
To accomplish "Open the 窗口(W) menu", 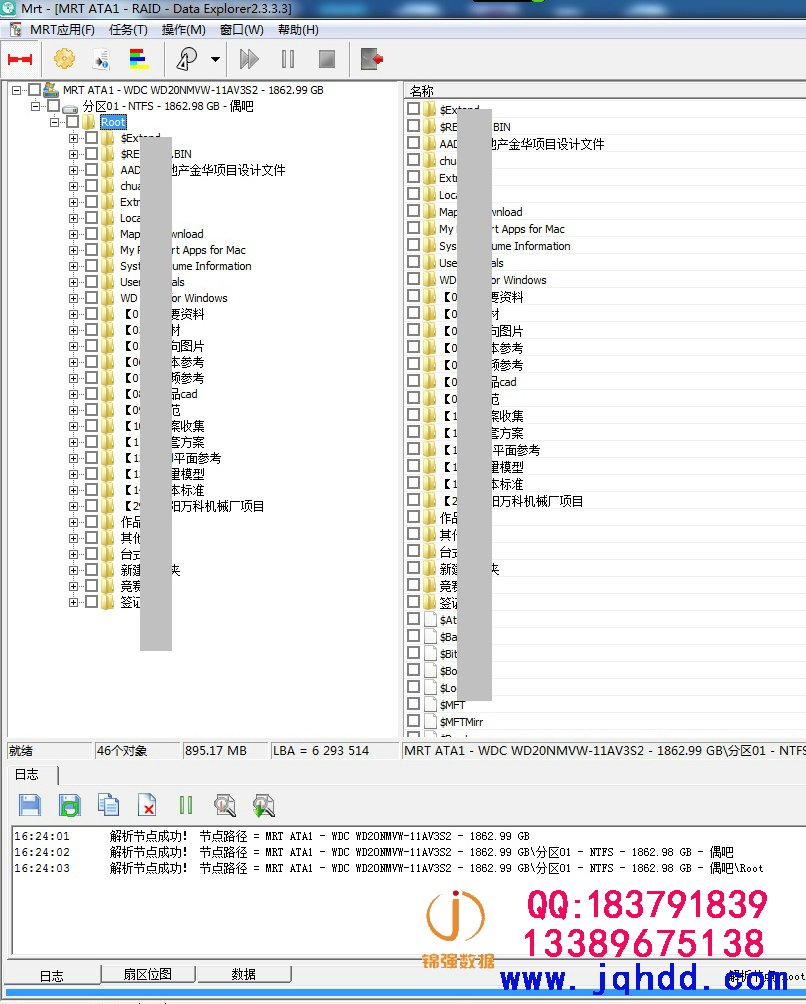I will (241, 30).
